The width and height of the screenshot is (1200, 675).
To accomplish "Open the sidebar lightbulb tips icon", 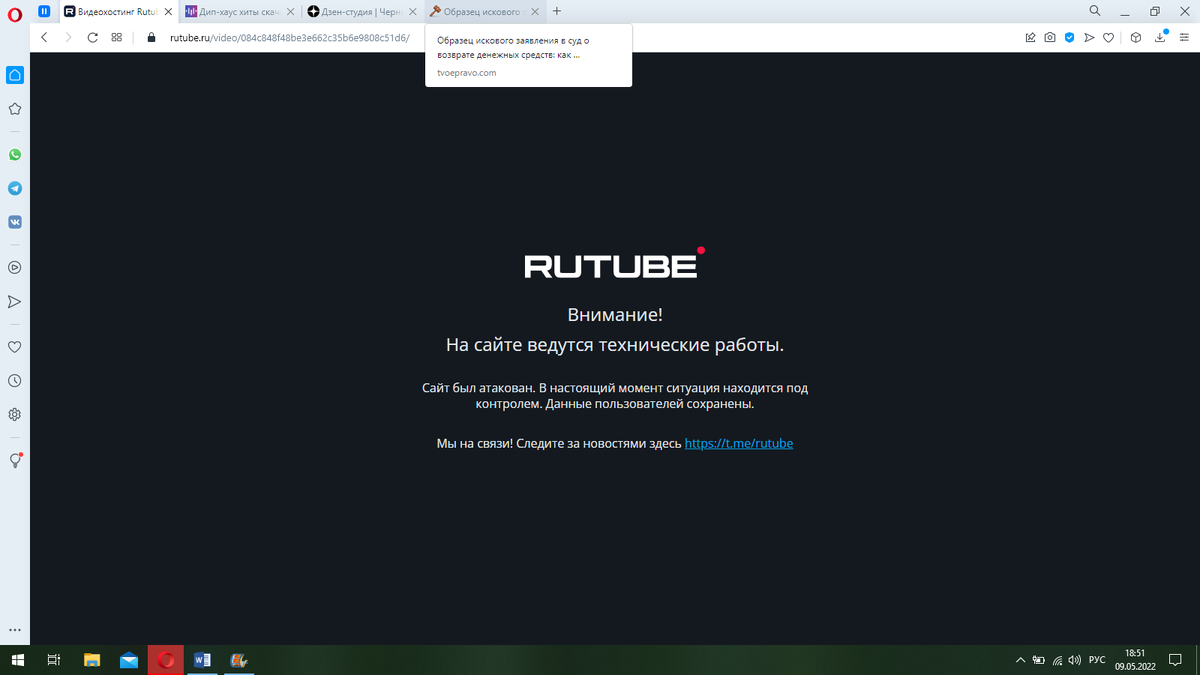I will [x=15, y=460].
